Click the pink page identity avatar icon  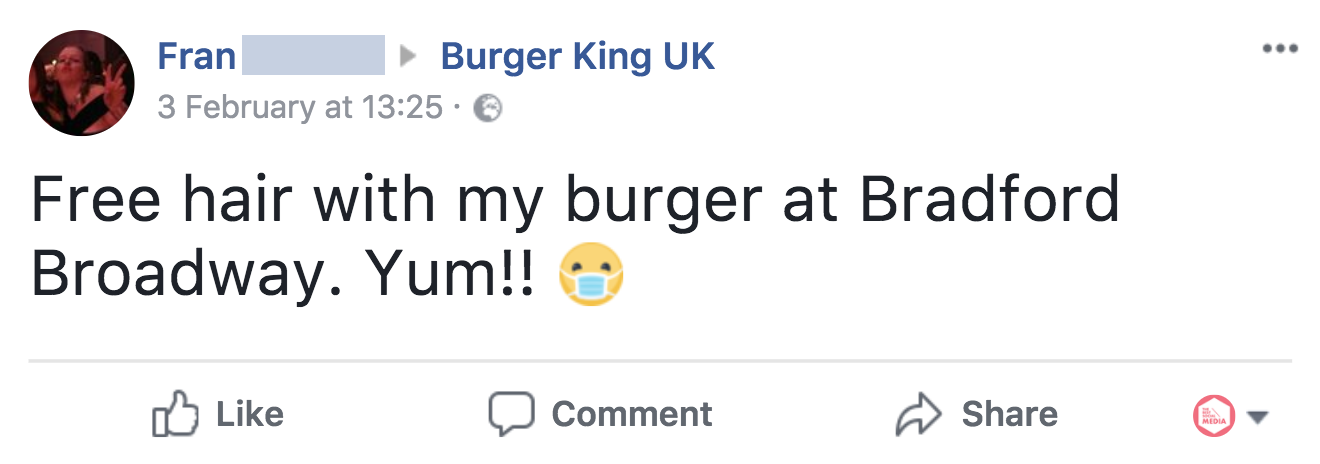pyautogui.click(x=1214, y=416)
